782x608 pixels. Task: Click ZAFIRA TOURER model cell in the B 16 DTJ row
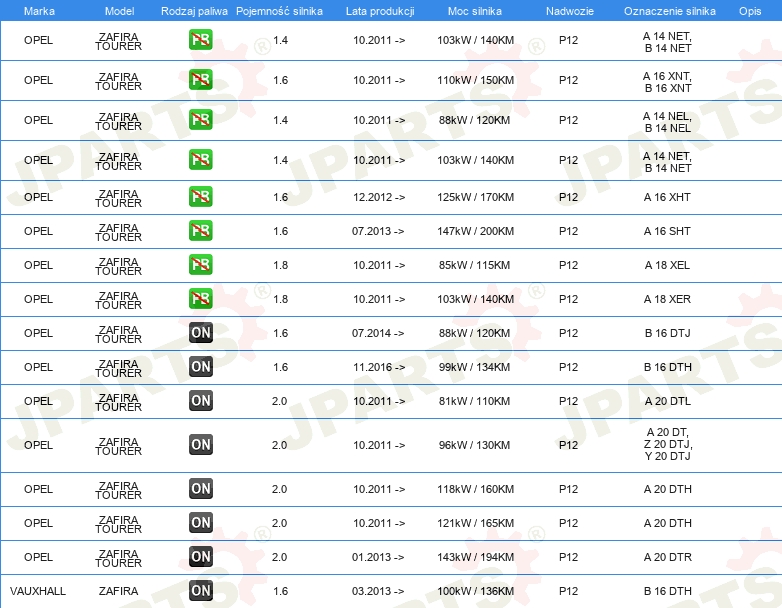pos(118,334)
